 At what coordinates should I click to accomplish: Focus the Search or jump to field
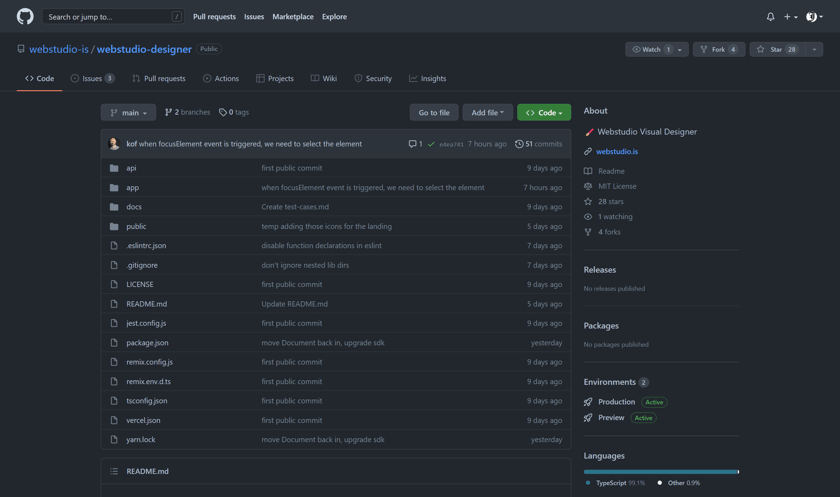click(113, 17)
